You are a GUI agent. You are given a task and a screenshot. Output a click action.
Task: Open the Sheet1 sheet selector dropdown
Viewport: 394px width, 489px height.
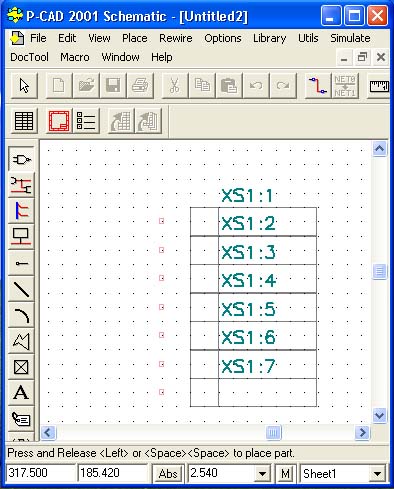point(377,473)
